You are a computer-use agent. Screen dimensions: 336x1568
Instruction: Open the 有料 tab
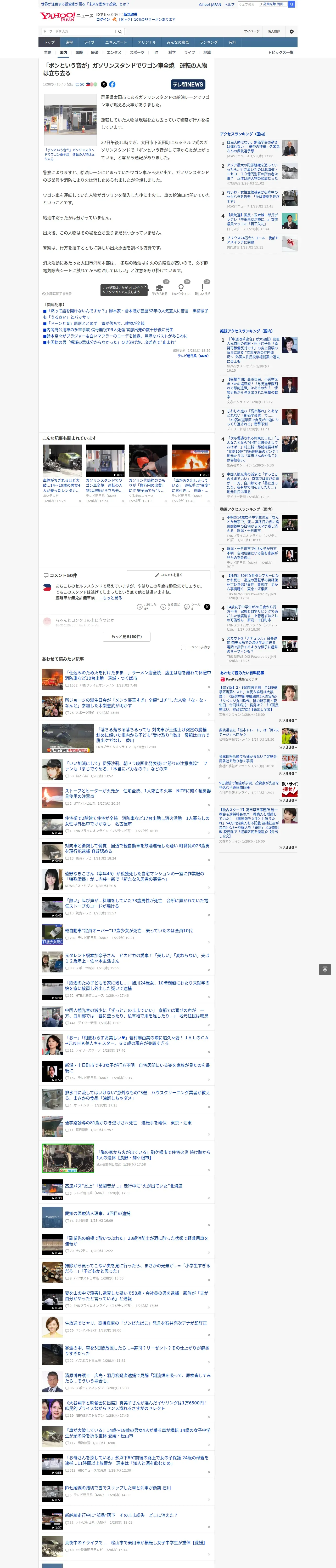[232, 43]
